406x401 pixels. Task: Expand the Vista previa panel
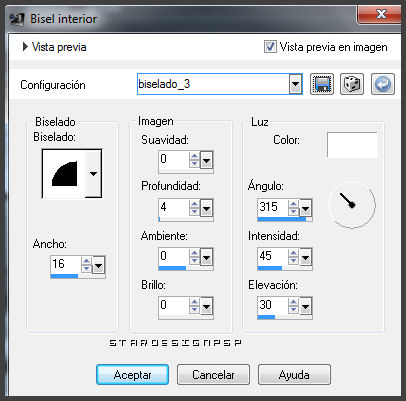pos(25,47)
